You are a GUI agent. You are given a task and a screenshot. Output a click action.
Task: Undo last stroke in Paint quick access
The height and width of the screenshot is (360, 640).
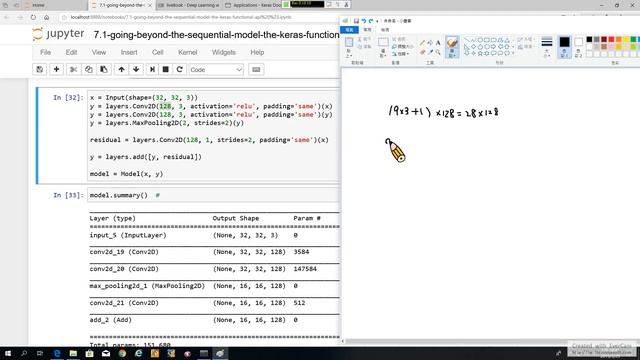pyautogui.click(x=364, y=21)
